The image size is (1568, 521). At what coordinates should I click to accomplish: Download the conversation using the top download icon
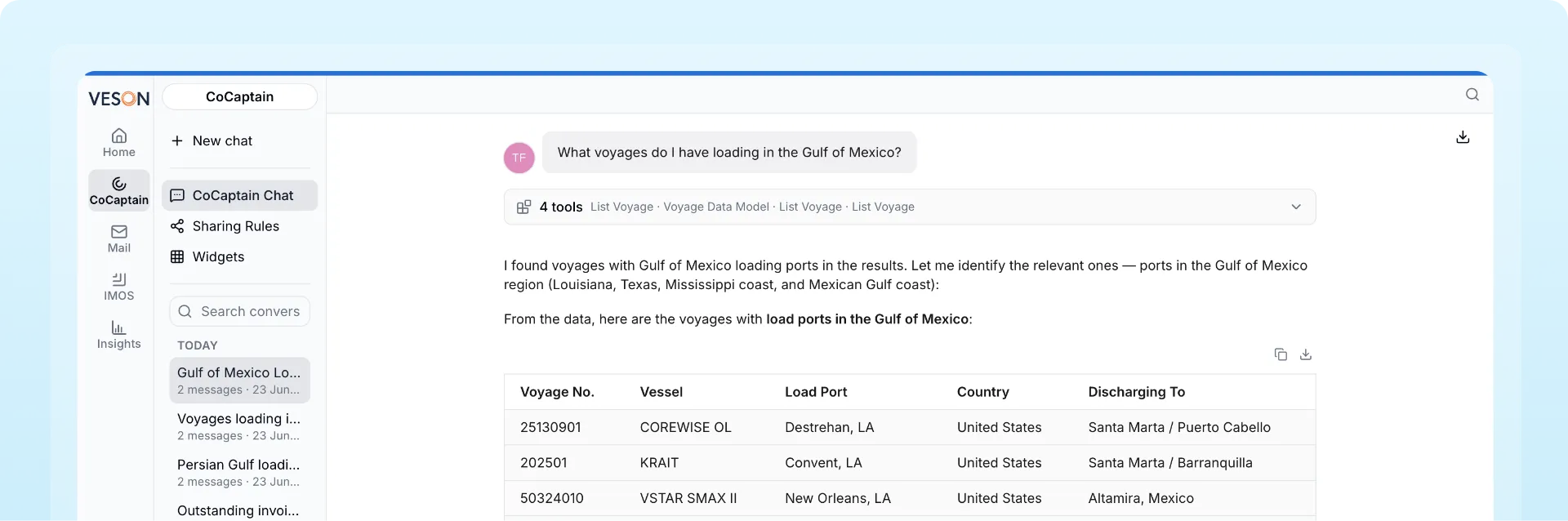tap(1463, 137)
